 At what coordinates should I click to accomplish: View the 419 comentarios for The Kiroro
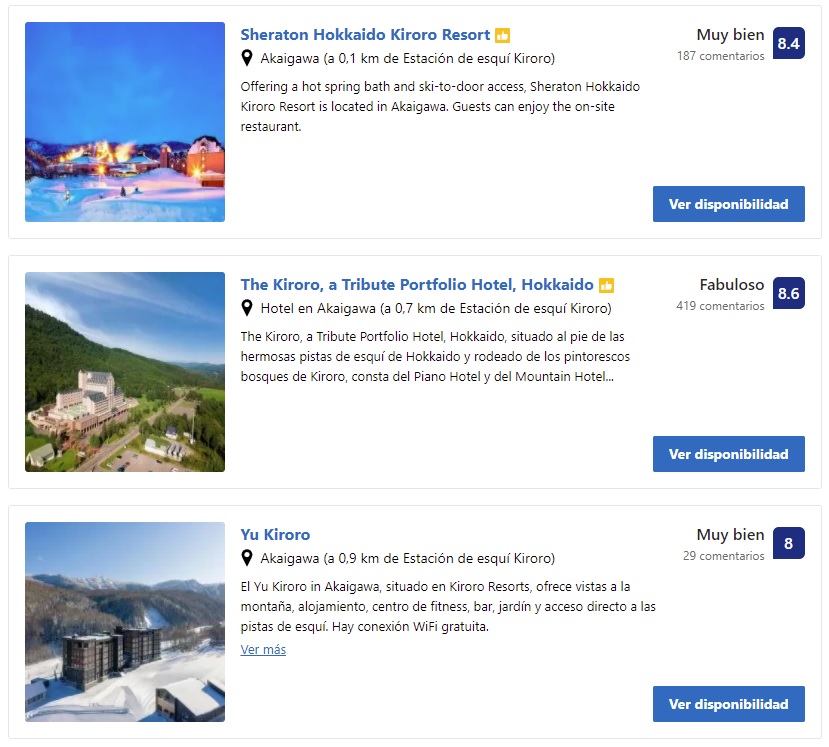coord(720,306)
